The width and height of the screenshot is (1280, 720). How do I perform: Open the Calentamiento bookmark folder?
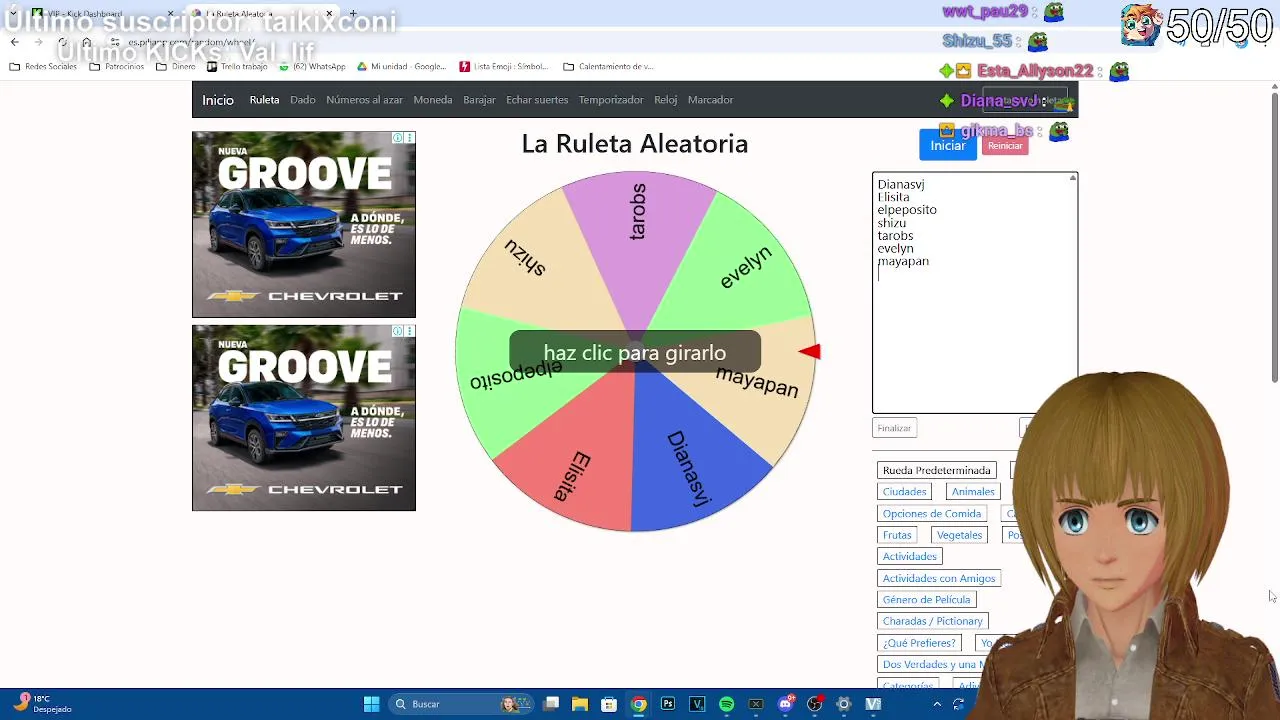(609, 67)
